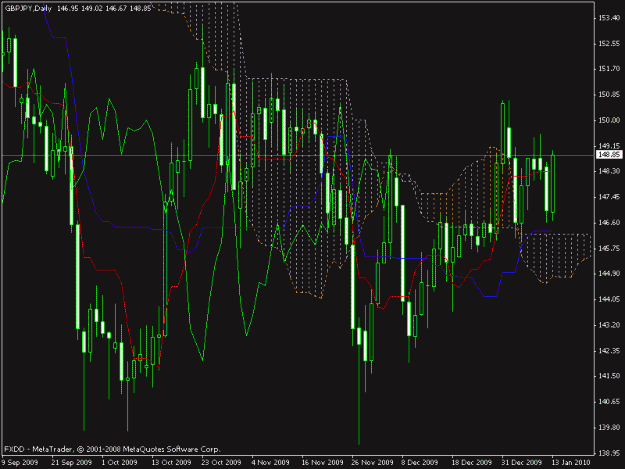Click the 143.20 price axis label
Viewport: 625px width, 469px height.
point(609,325)
